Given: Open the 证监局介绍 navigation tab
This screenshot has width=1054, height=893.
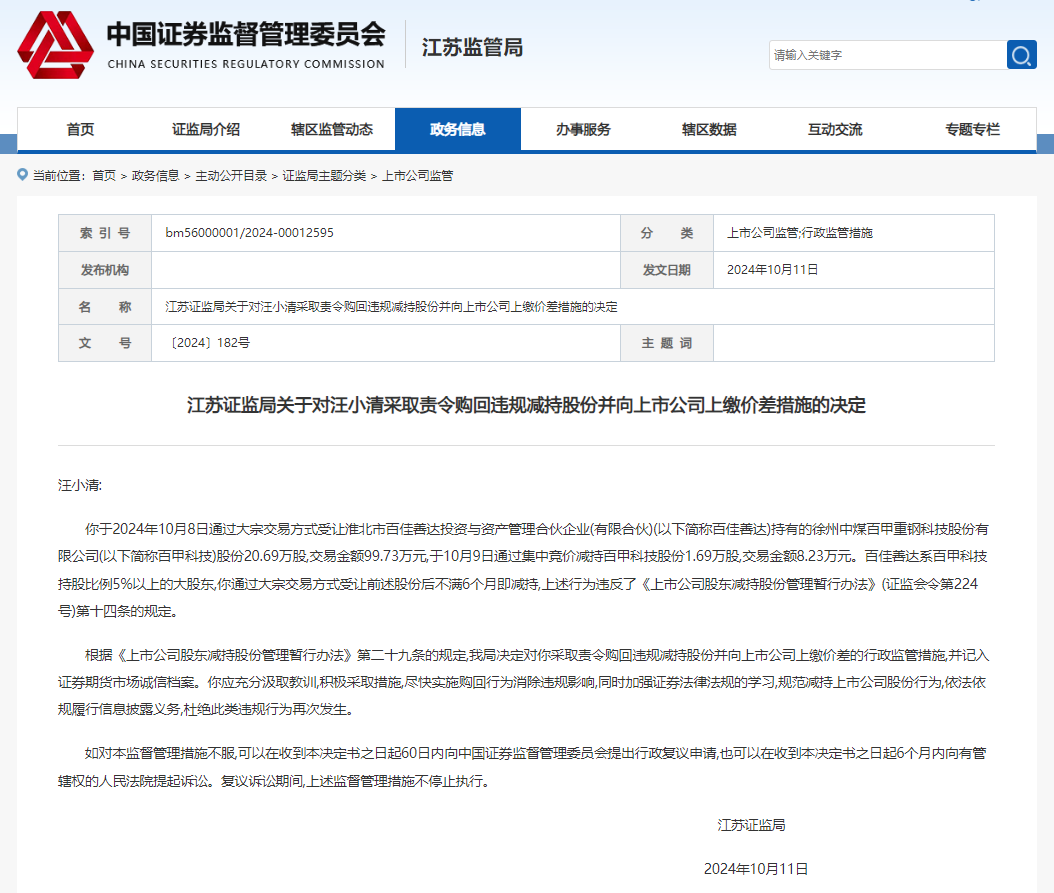Looking at the screenshot, I should [206, 129].
